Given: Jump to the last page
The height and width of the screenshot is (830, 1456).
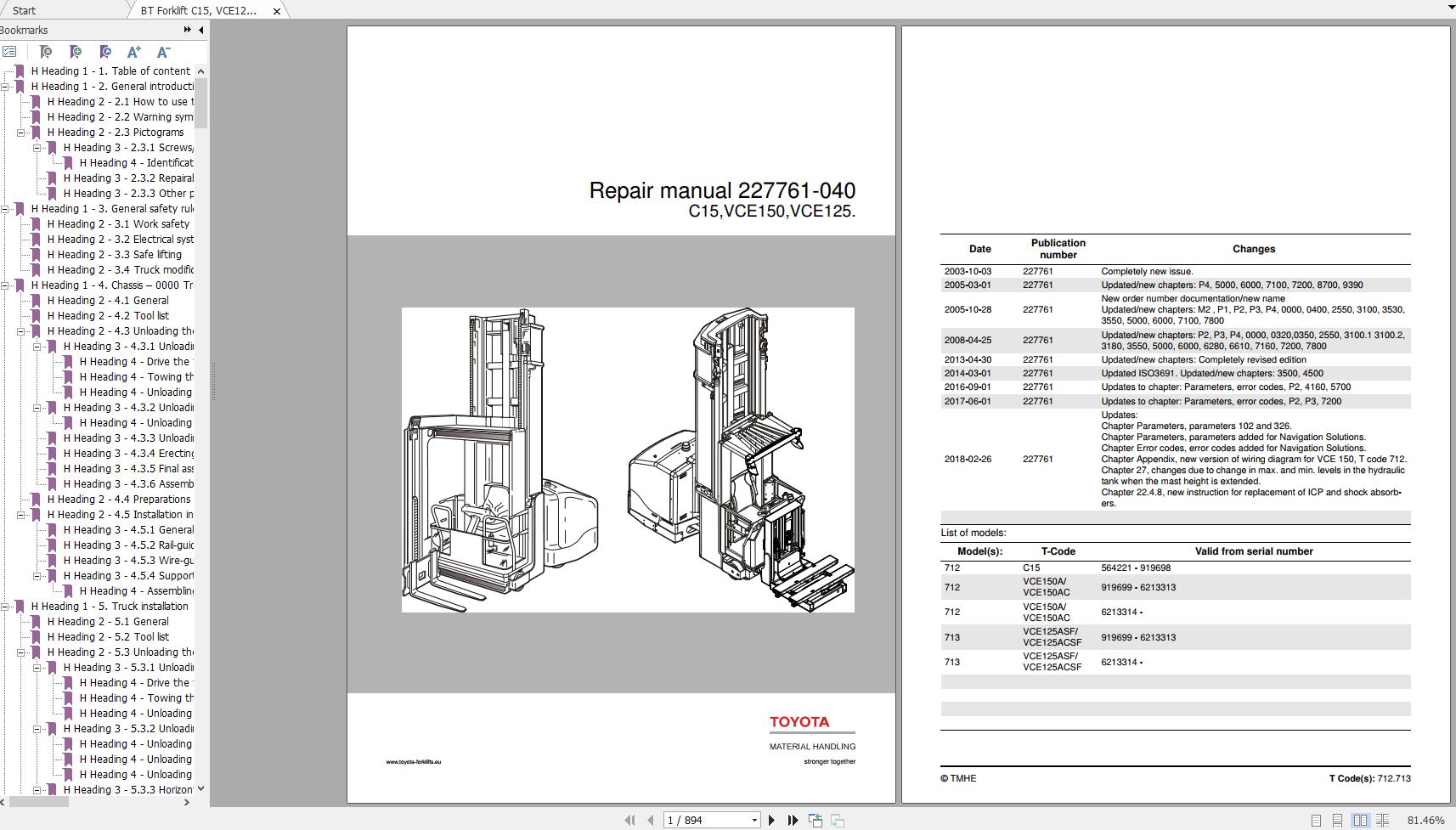Looking at the screenshot, I should point(793,820).
